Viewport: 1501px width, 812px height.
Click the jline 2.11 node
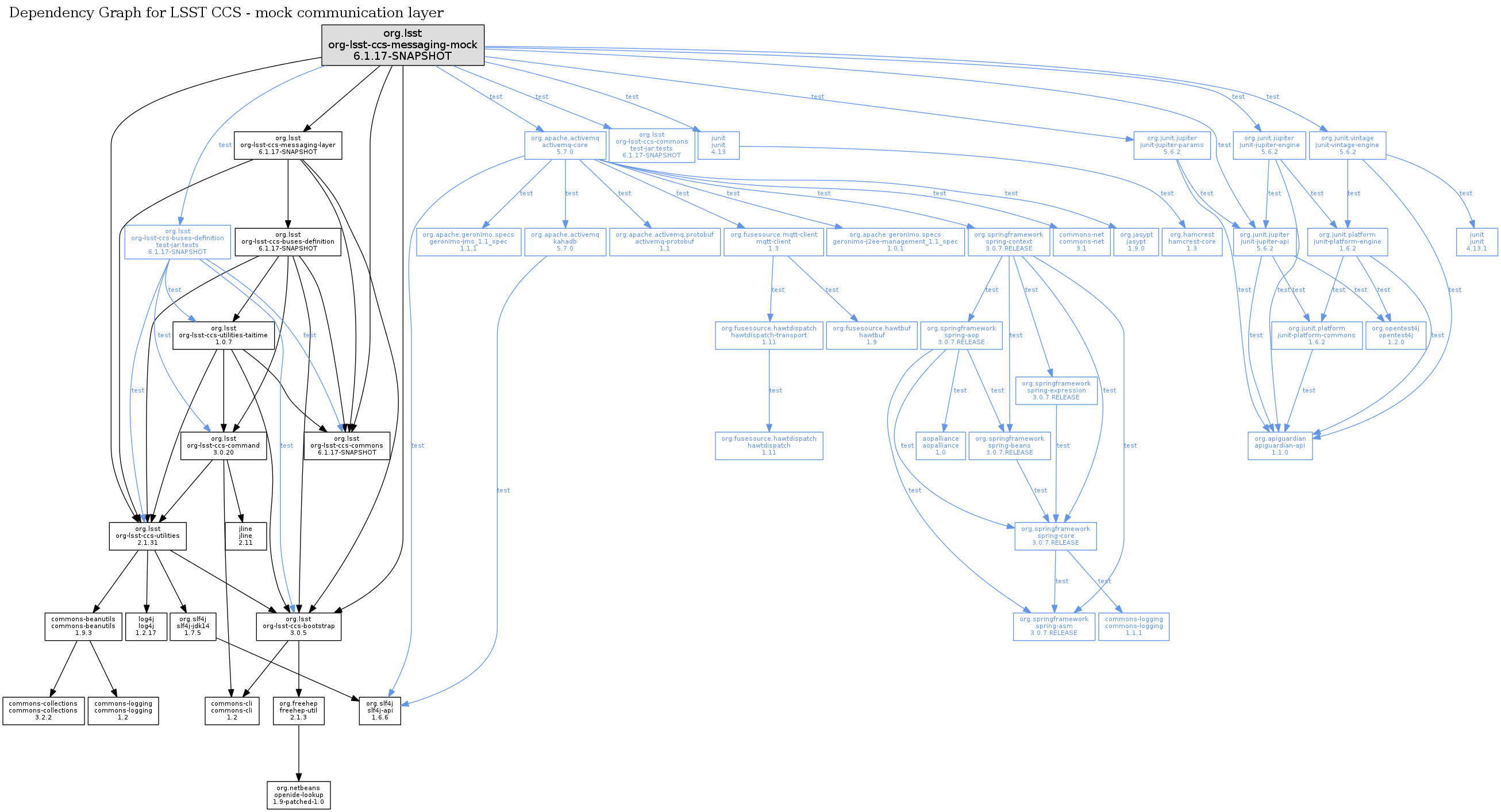click(245, 536)
